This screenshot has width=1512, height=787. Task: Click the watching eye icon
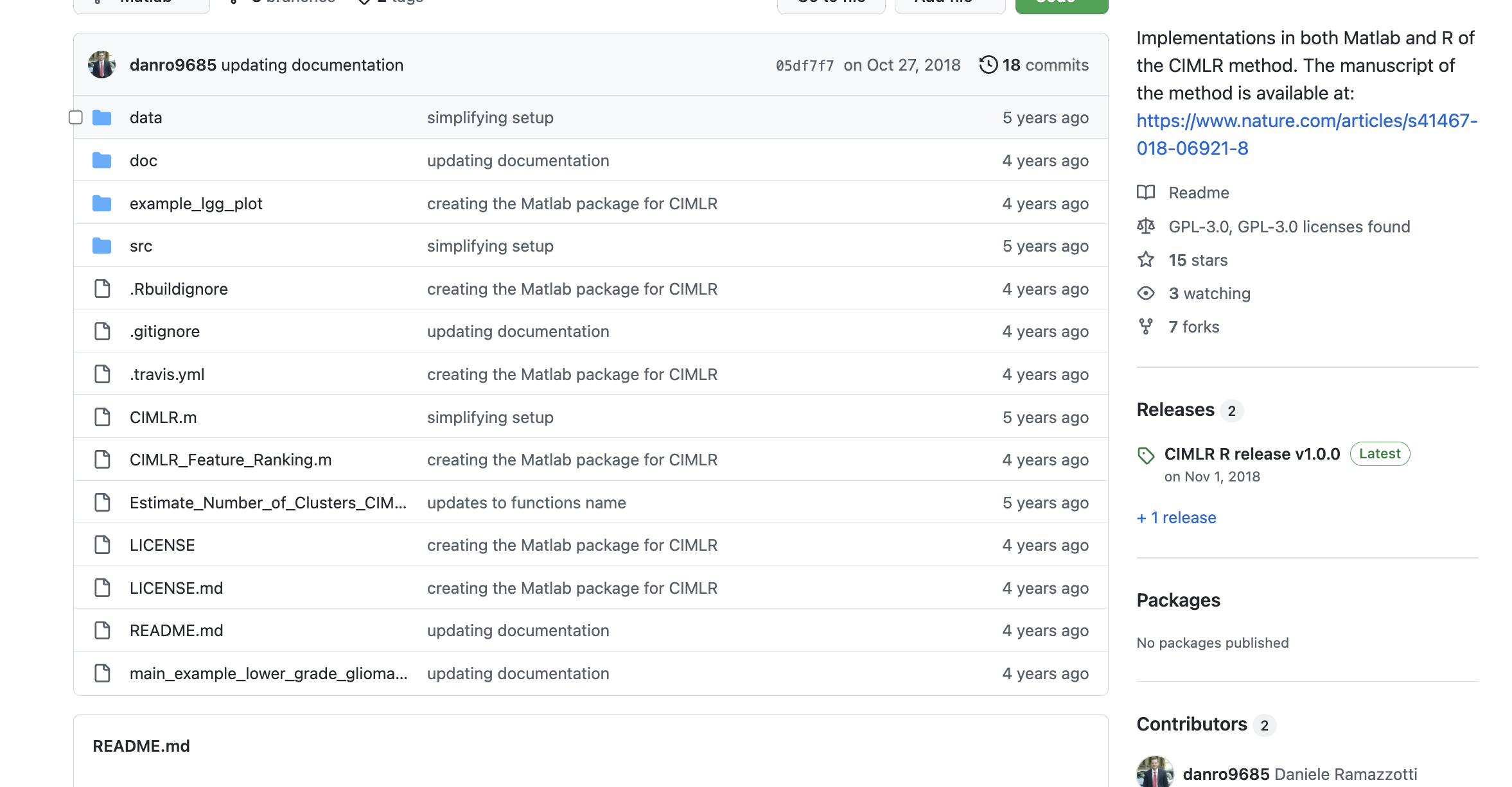[x=1145, y=293]
